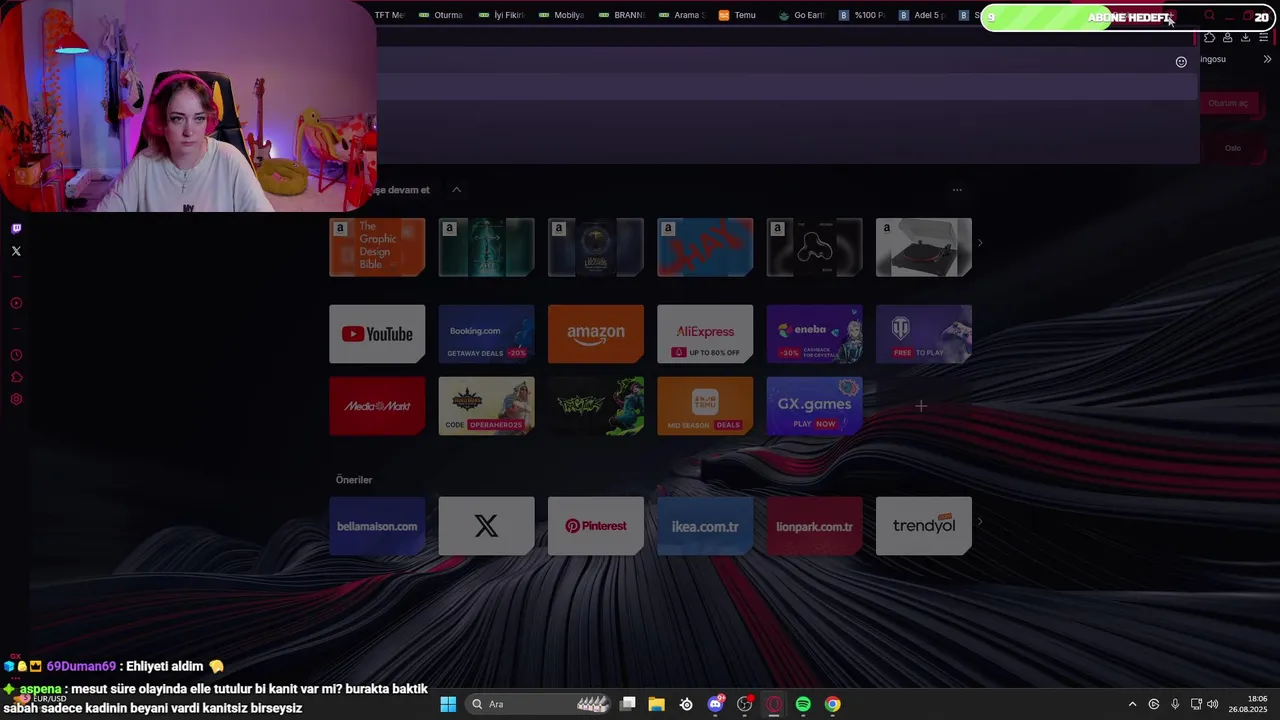The width and height of the screenshot is (1280, 720).
Task: Open Extensions cube icon in the sidebar
Action: point(16,377)
